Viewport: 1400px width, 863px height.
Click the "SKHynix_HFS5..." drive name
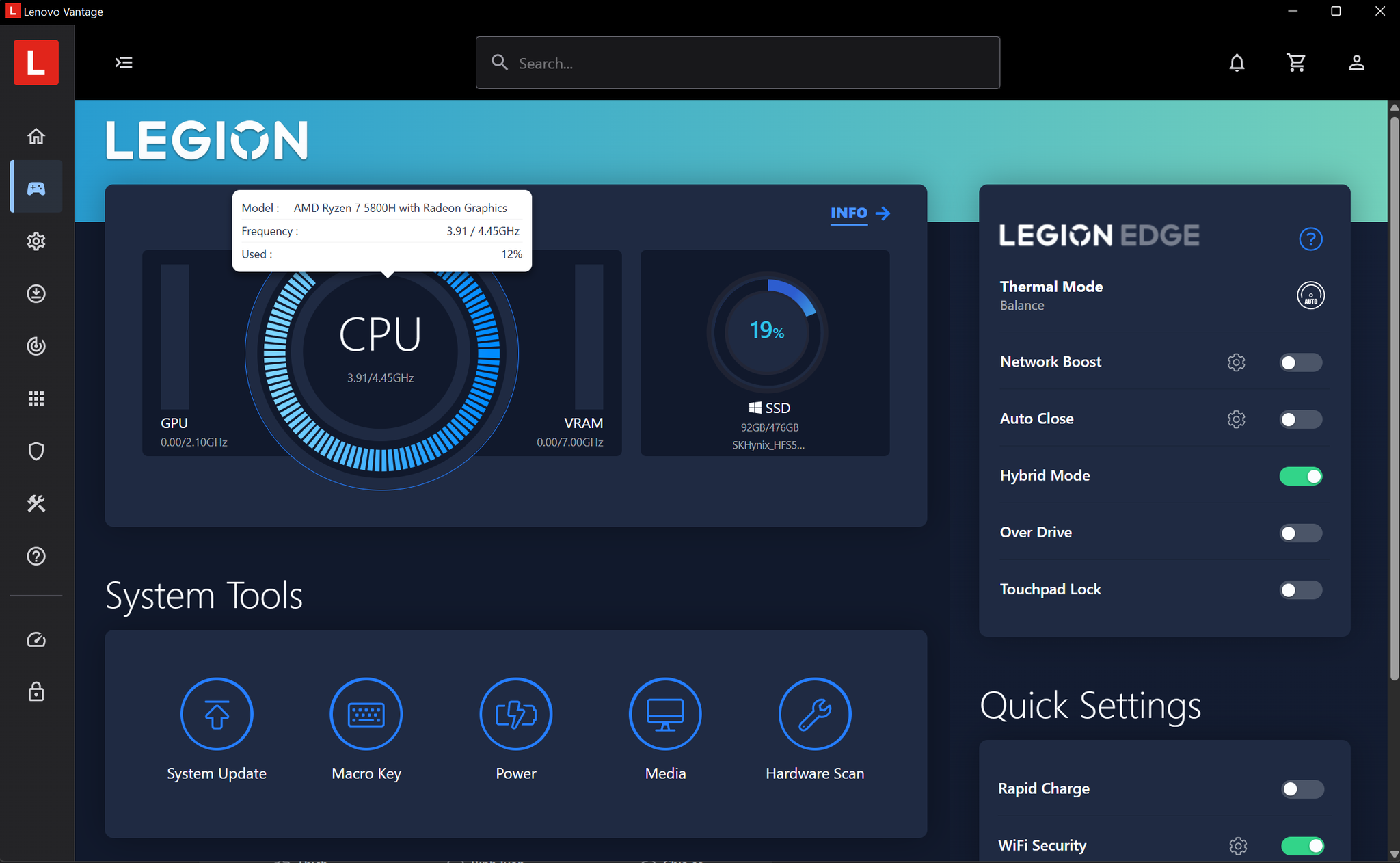pos(768,445)
